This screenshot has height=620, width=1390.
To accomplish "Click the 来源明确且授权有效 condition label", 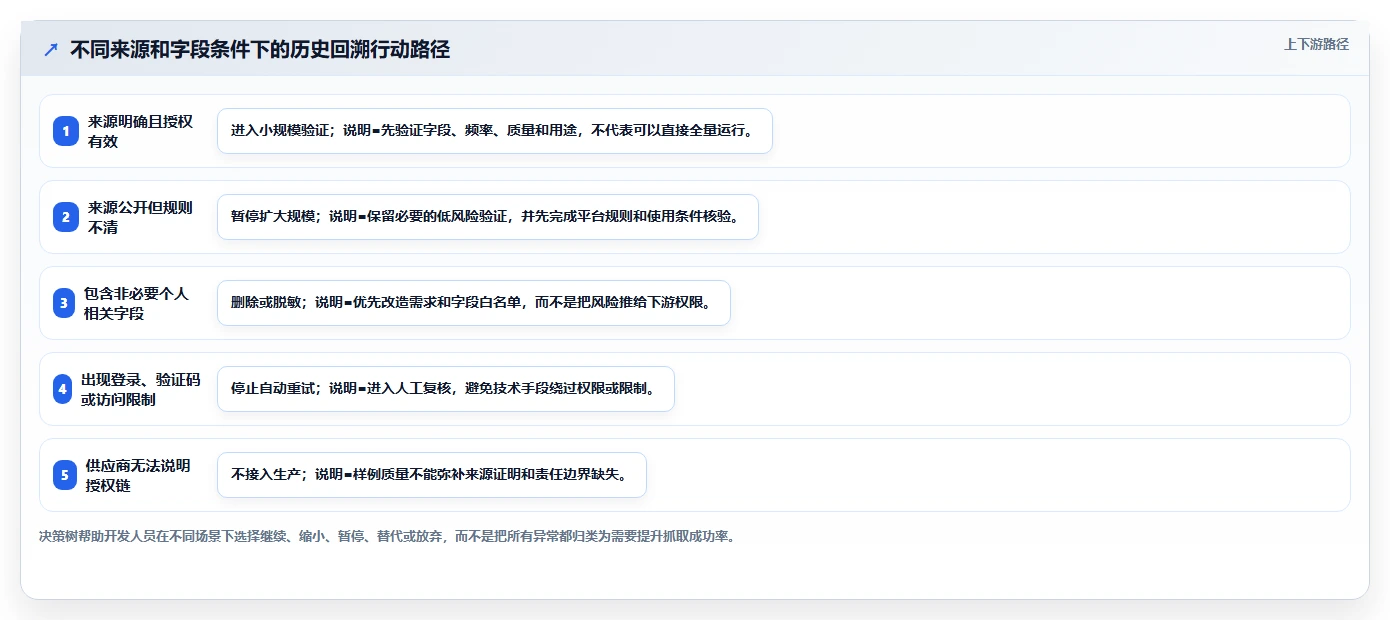I will click(x=140, y=131).
